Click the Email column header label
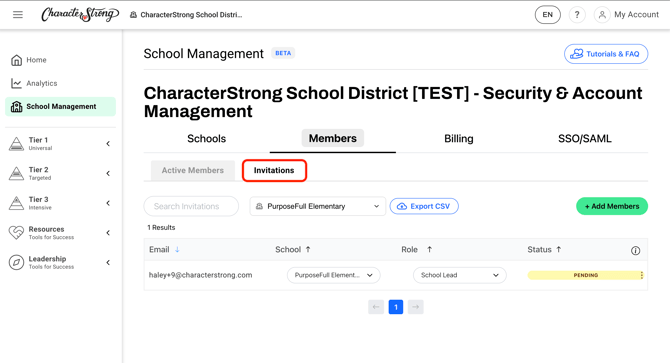Image resolution: width=670 pixels, height=363 pixels. click(x=159, y=249)
